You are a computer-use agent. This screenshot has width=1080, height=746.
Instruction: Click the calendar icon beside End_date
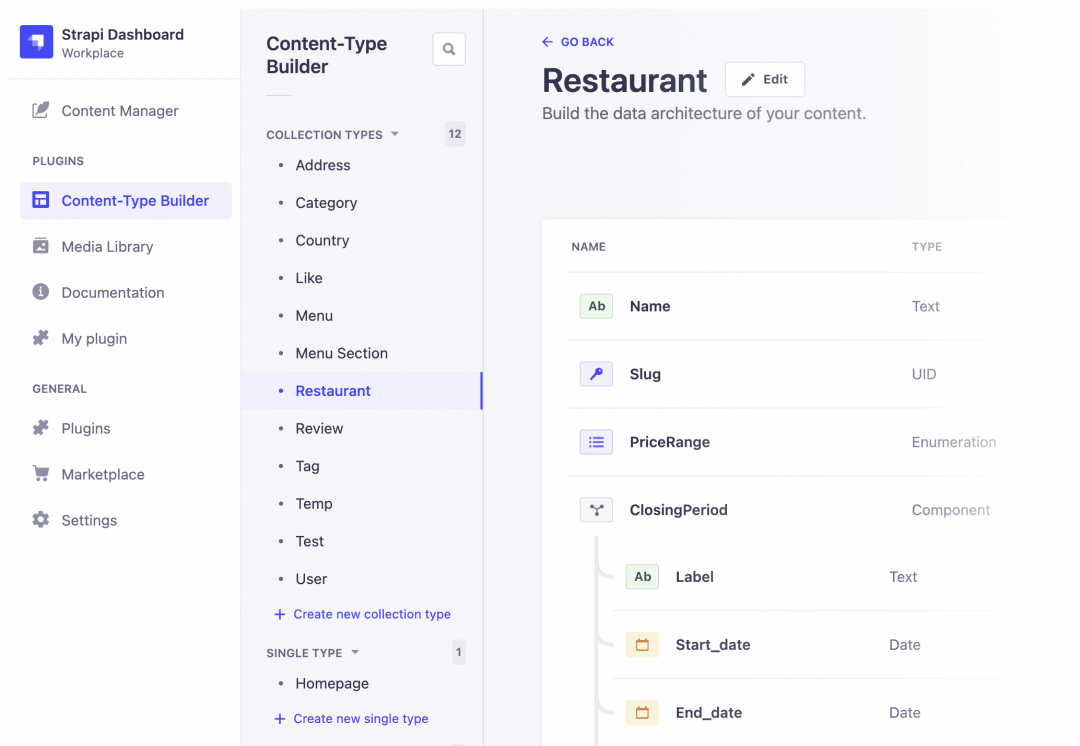[642, 713]
